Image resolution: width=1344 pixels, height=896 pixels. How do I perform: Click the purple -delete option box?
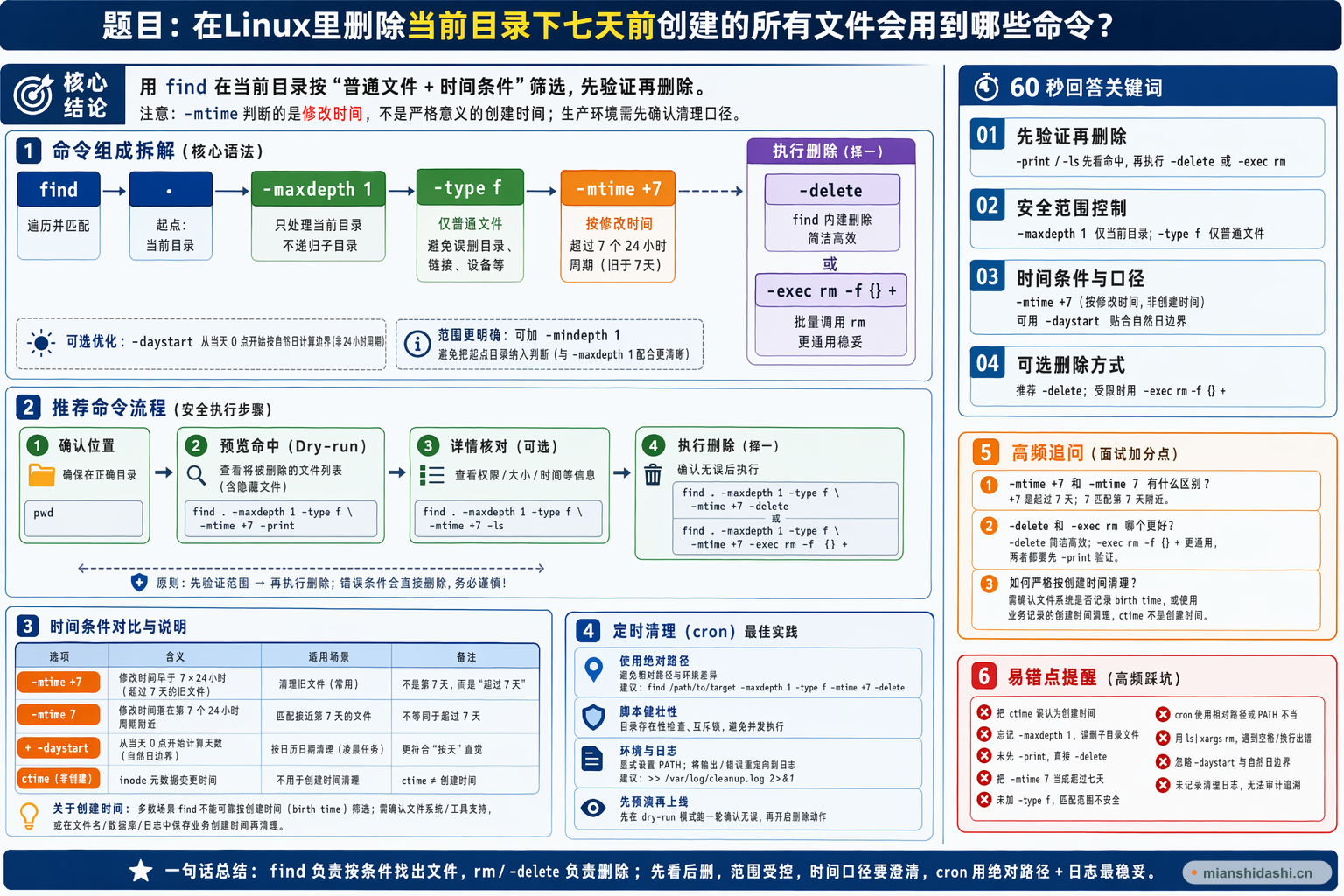[x=831, y=190]
